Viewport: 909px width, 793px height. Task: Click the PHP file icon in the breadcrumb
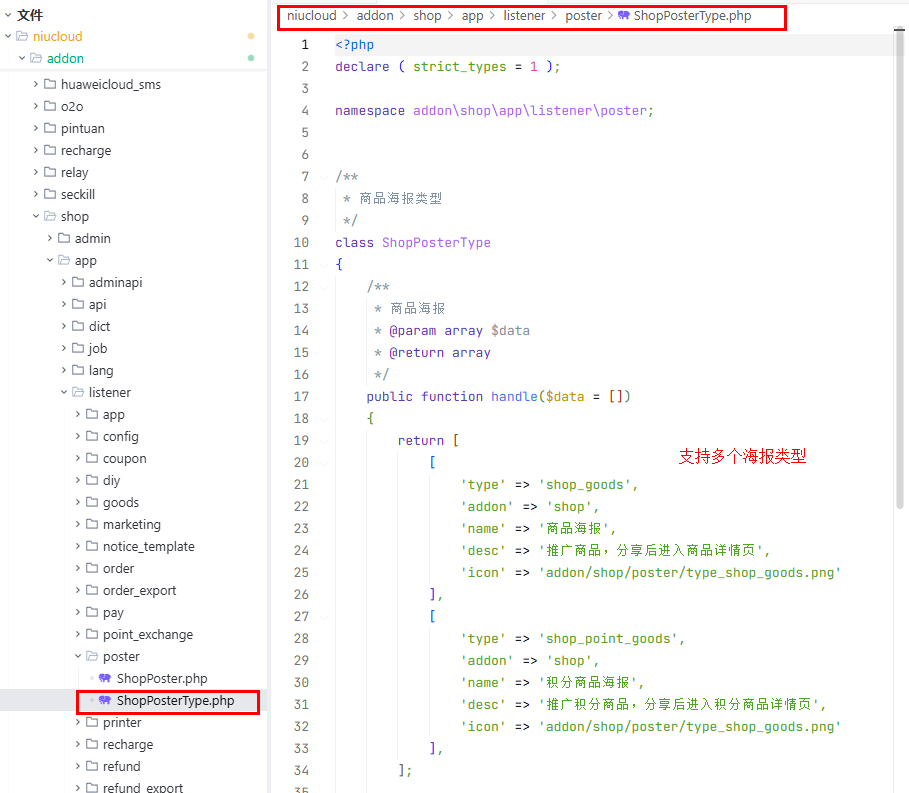pyautogui.click(x=624, y=16)
